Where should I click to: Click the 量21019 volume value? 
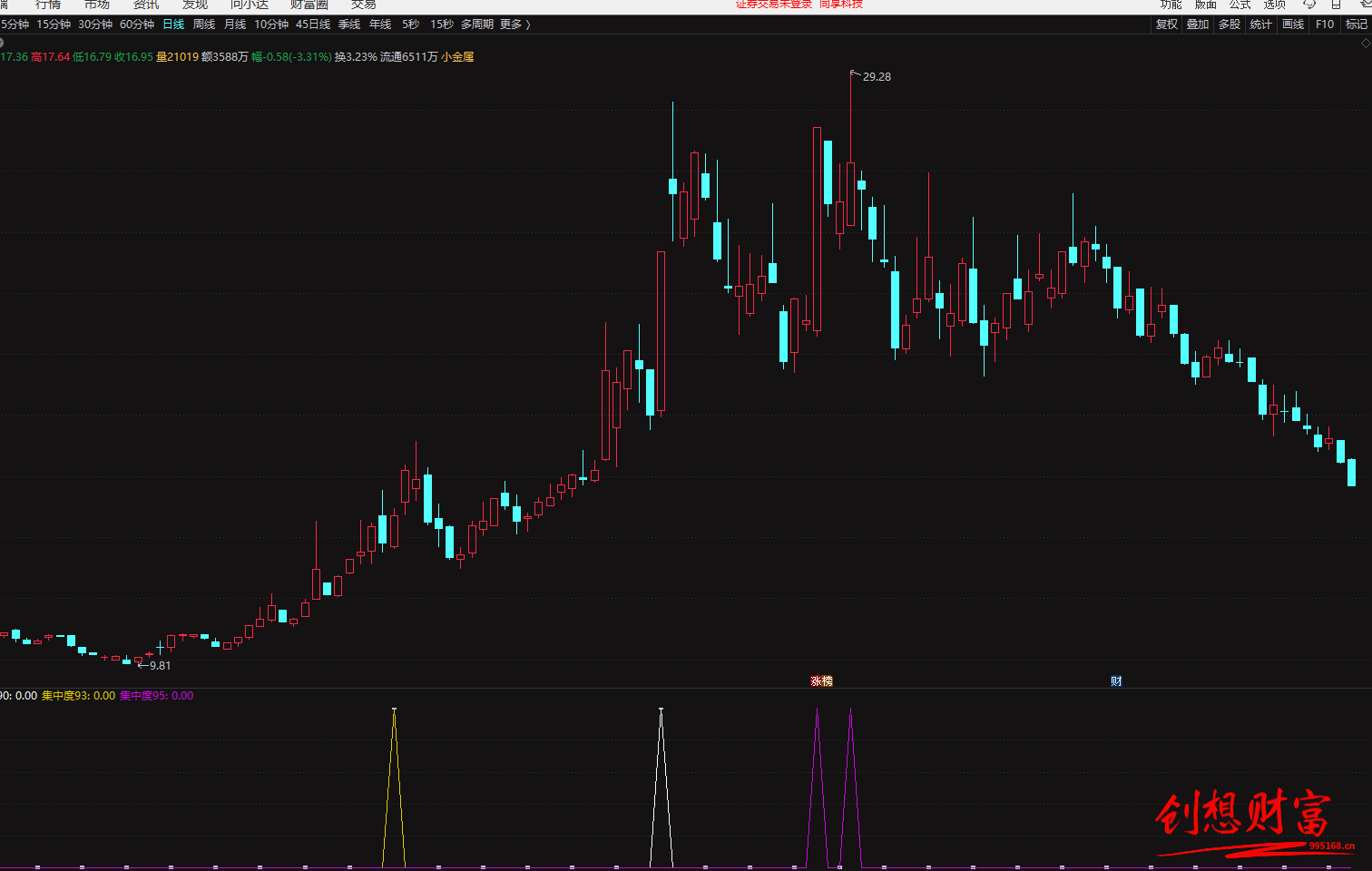pos(177,57)
